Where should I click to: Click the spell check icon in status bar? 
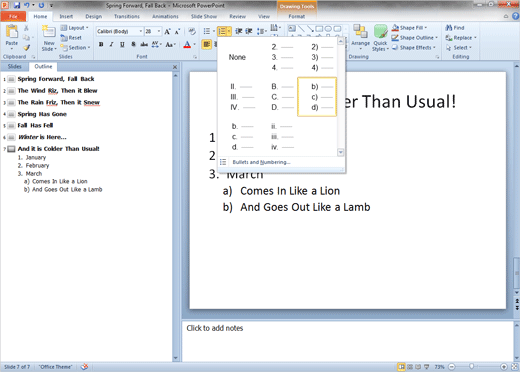point(85,367)
